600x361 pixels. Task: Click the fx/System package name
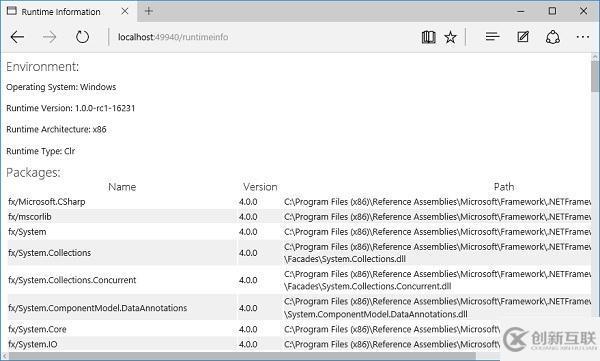[x=27, y=232]
